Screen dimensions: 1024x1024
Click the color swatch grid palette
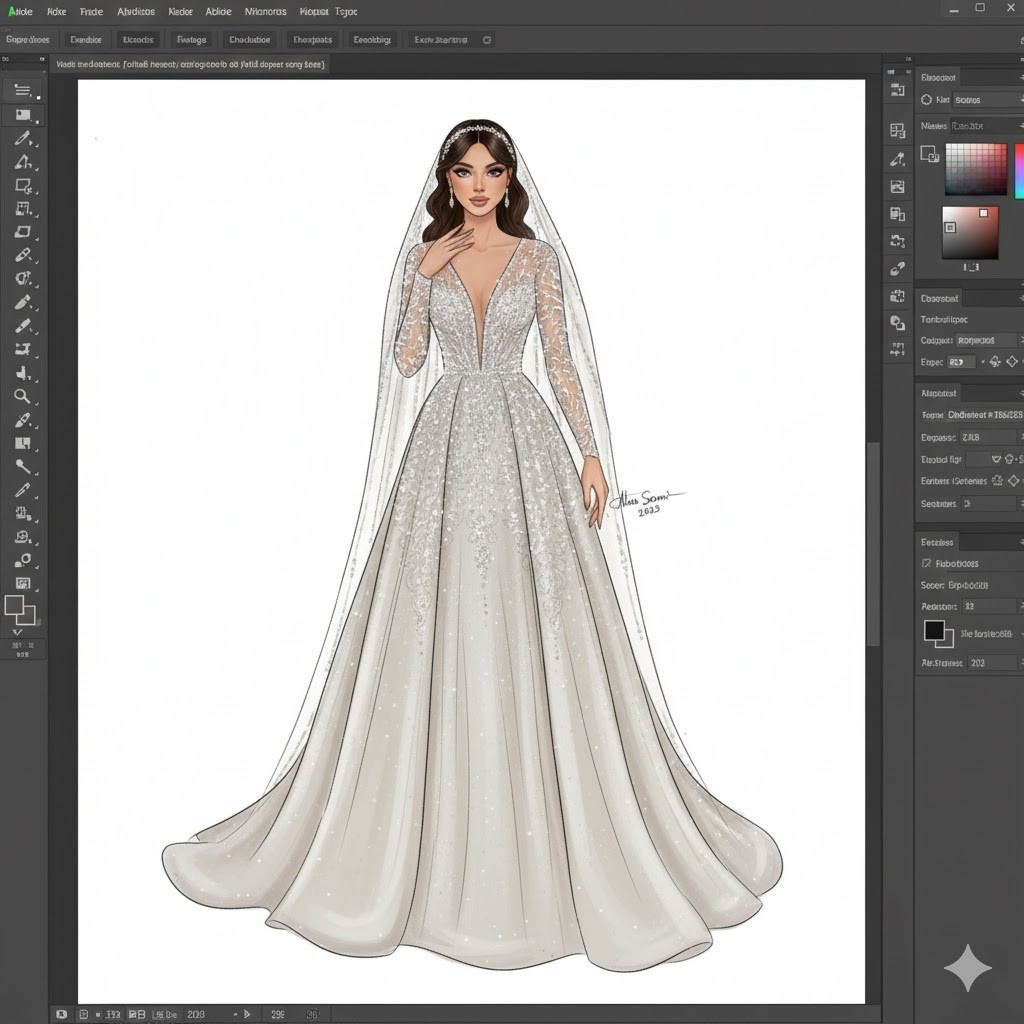point(976,169)
